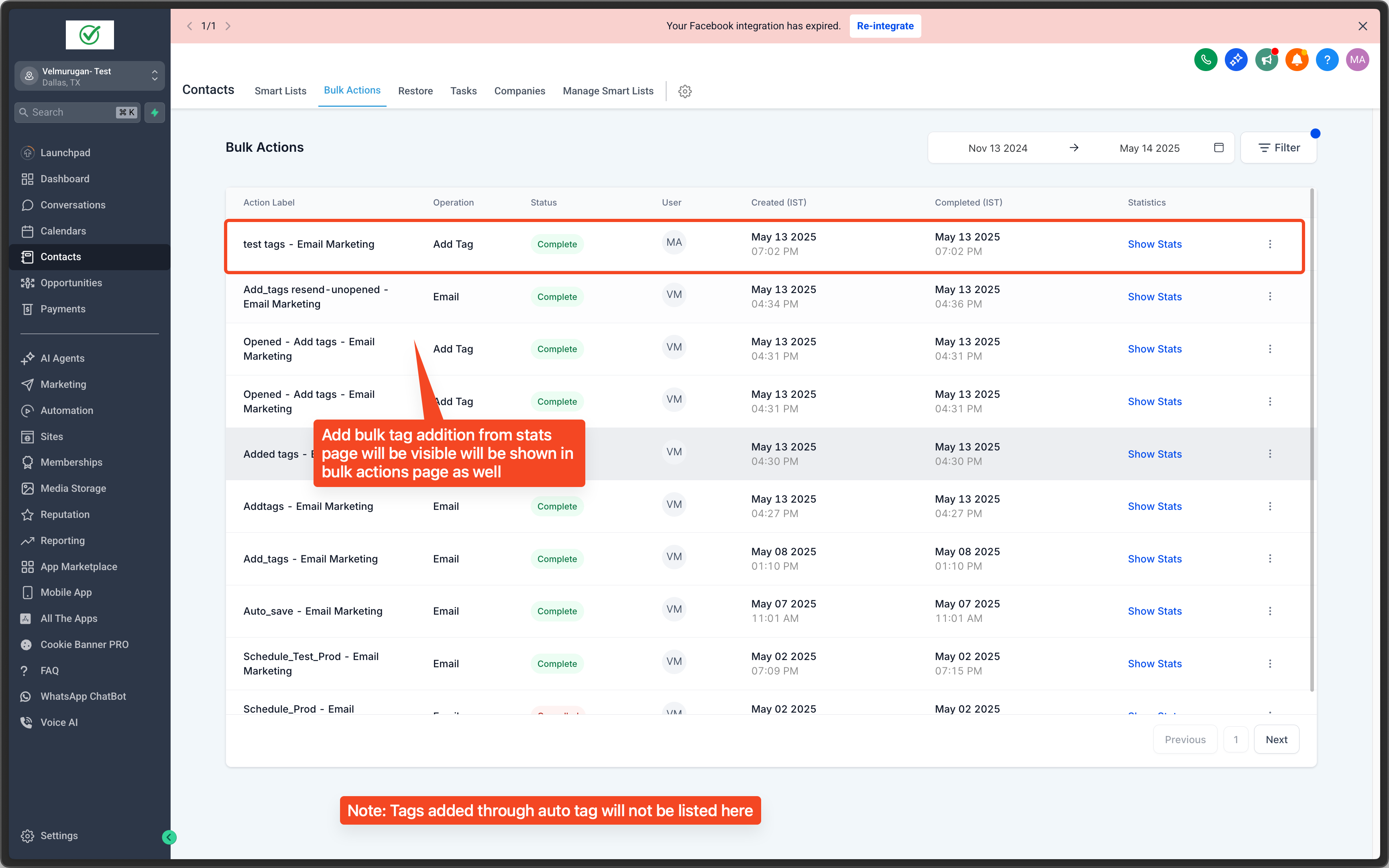Show Stats for Addtags Email Marketing

point(1154,506)
